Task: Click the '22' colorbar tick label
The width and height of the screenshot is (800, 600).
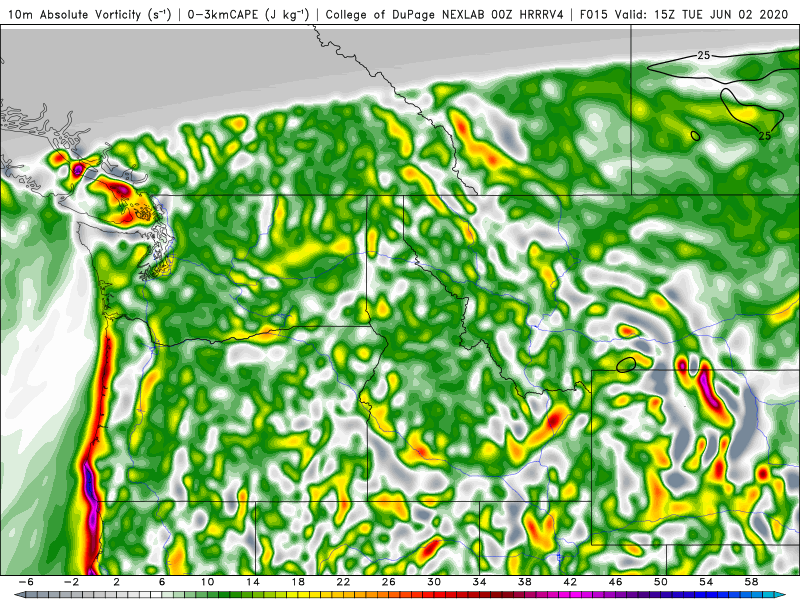Action: (343, 582)
